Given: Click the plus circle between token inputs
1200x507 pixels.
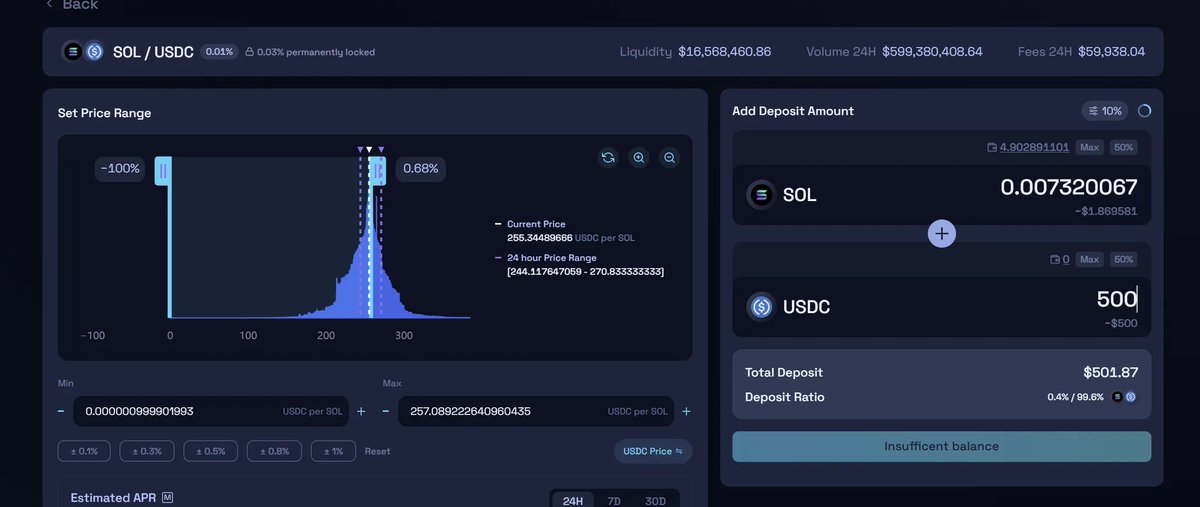Looking at the screenshot, I should (x=942, y=233).
